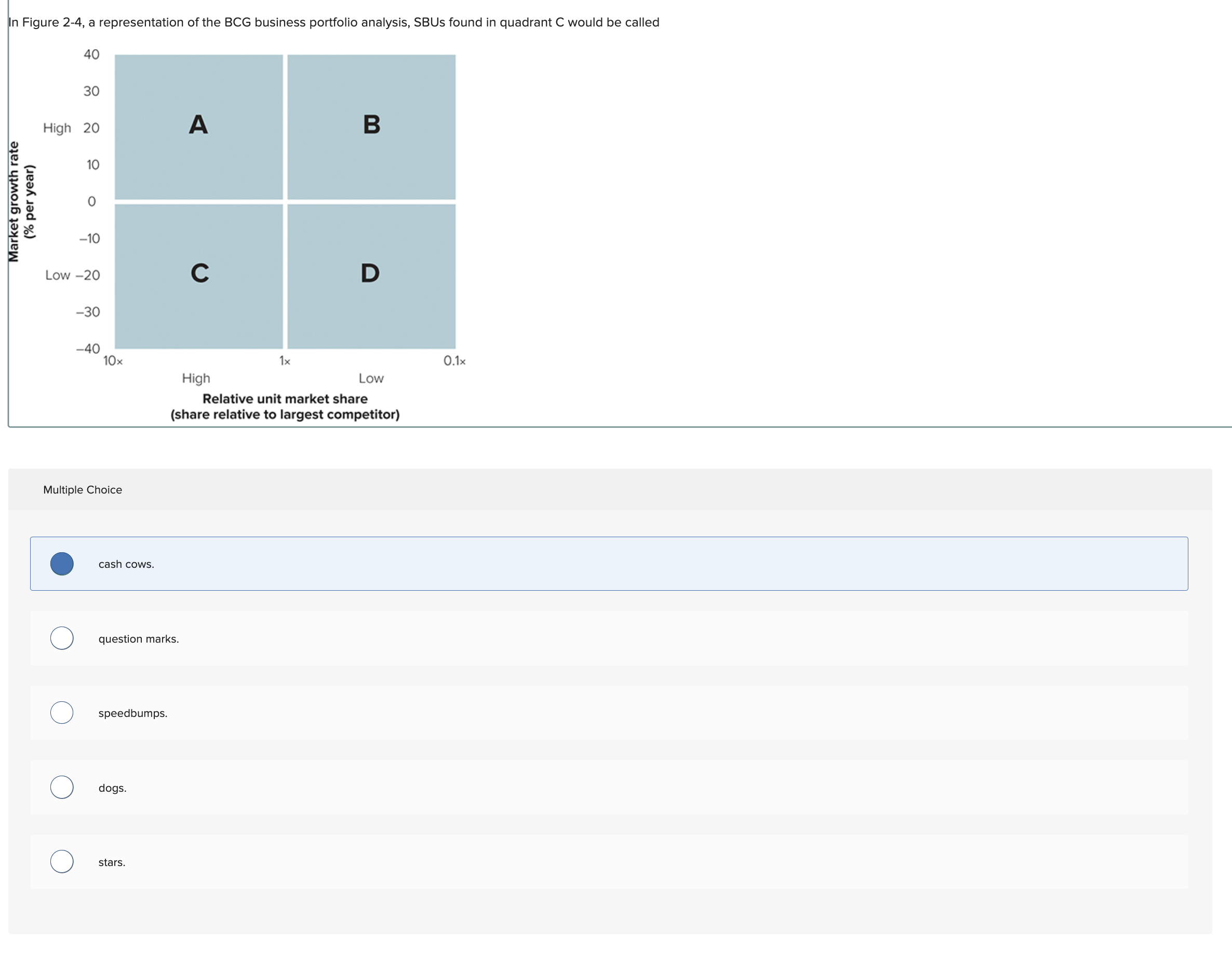
Task: Click the '1×' tick on horizontal axis
Action: pos(285,361)
